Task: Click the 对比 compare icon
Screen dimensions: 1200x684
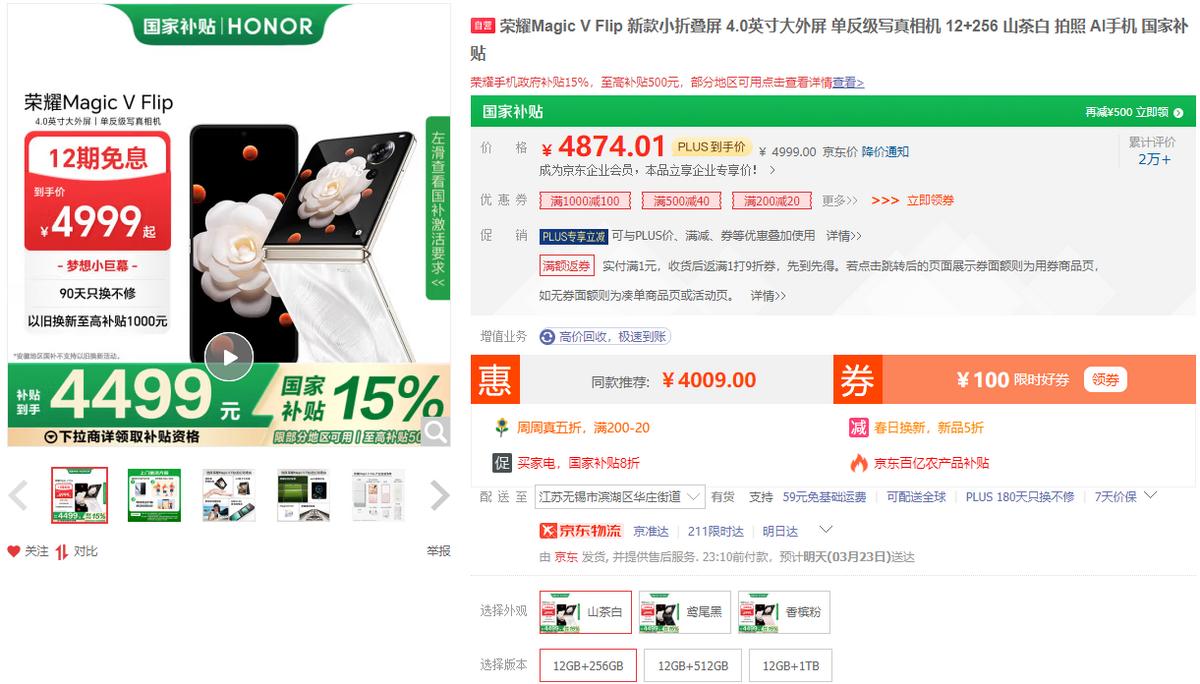Action: [x=62, y=551]
